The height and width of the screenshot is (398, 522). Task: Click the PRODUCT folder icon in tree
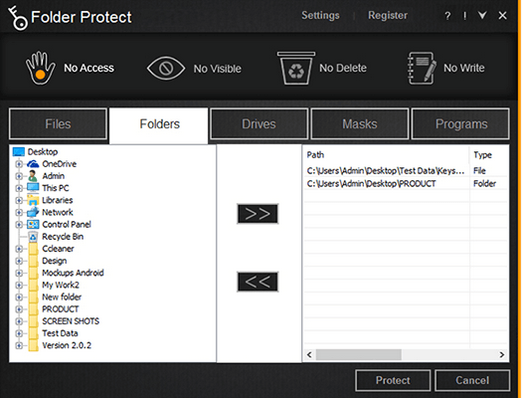[x=33, y=309]
